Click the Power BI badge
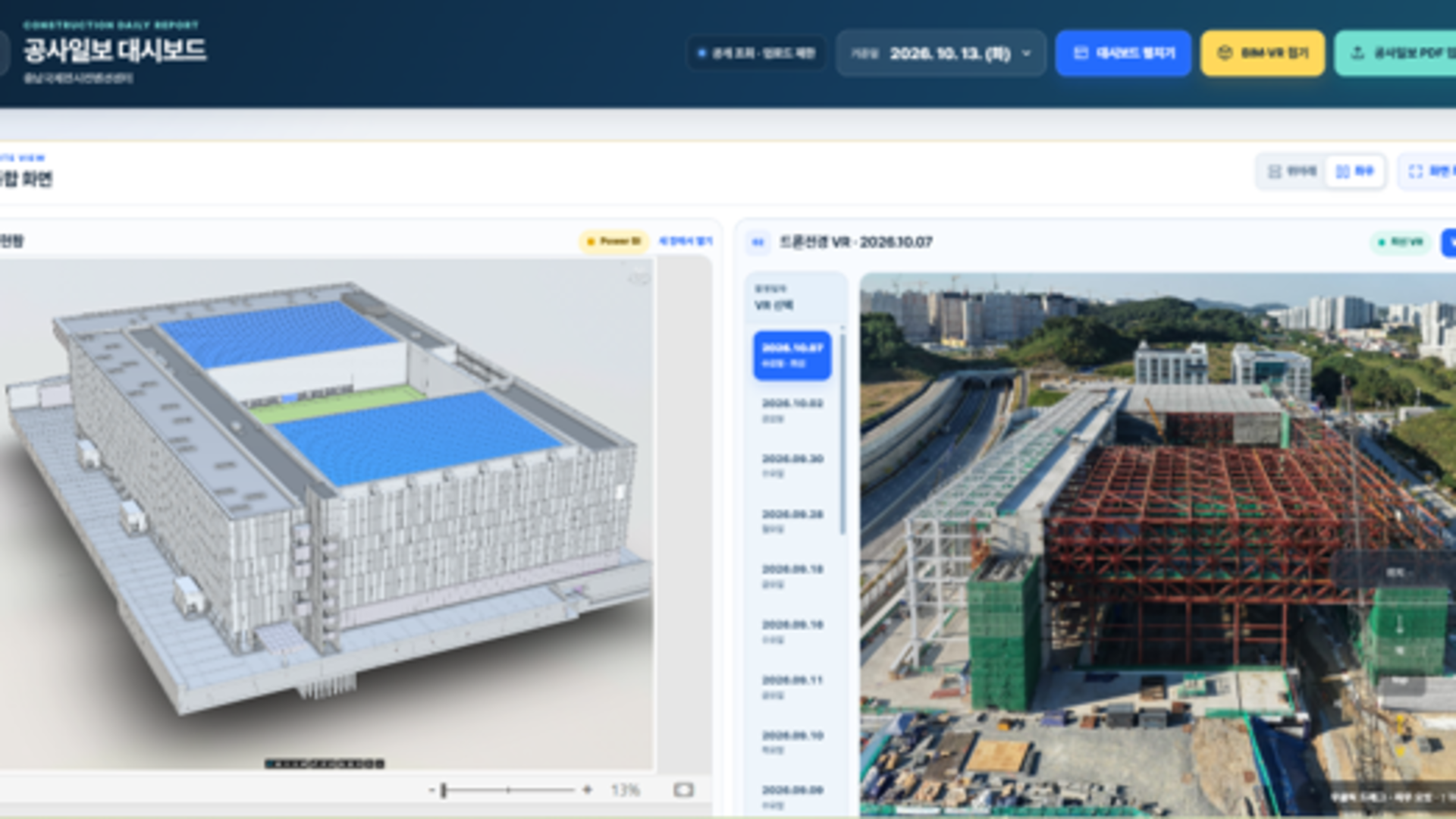Viewport: 1456px width, 819px height. pos(614,241)
